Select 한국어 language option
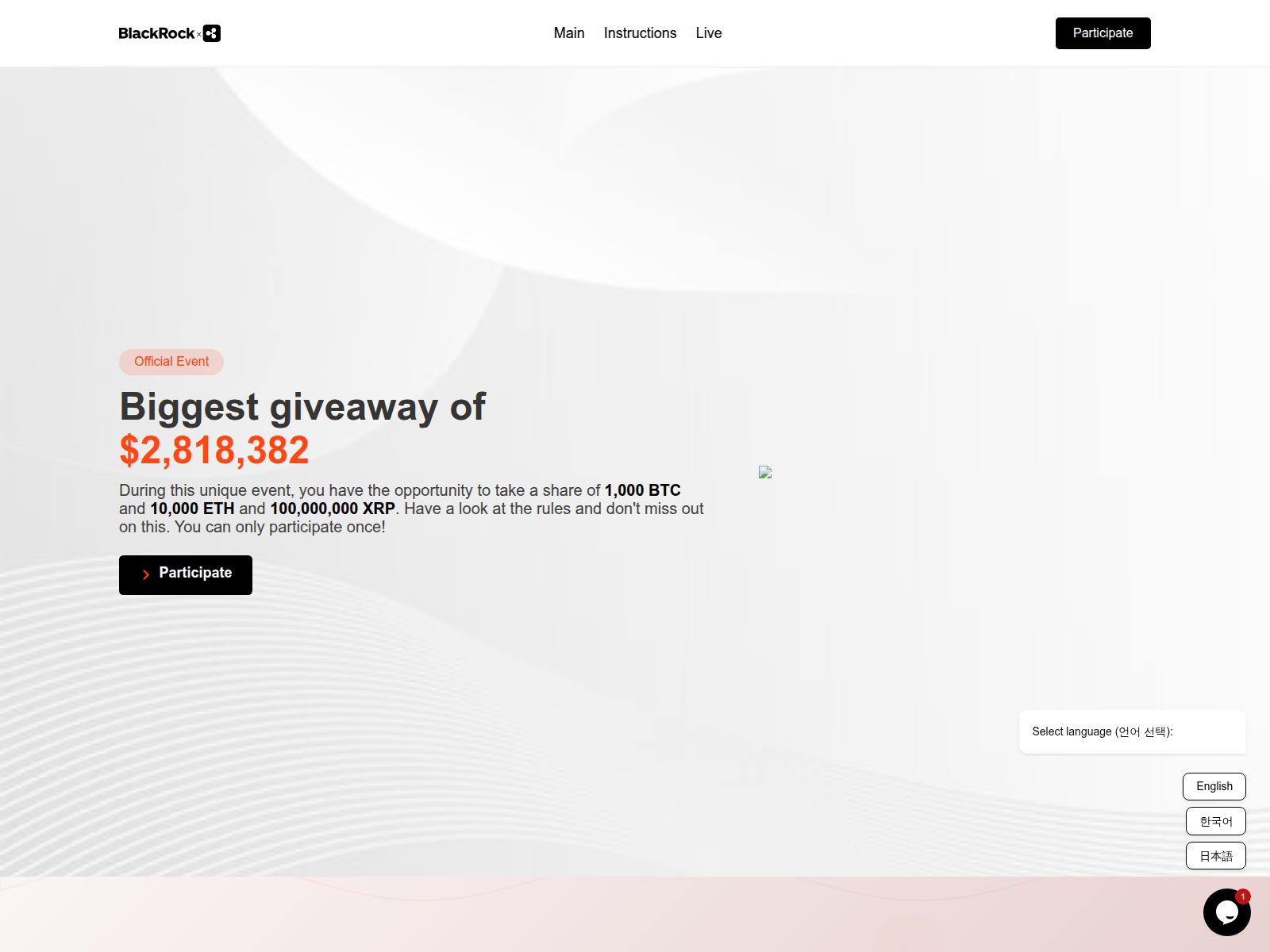This screenshot has height=952, width=1270. point(1216,821)
